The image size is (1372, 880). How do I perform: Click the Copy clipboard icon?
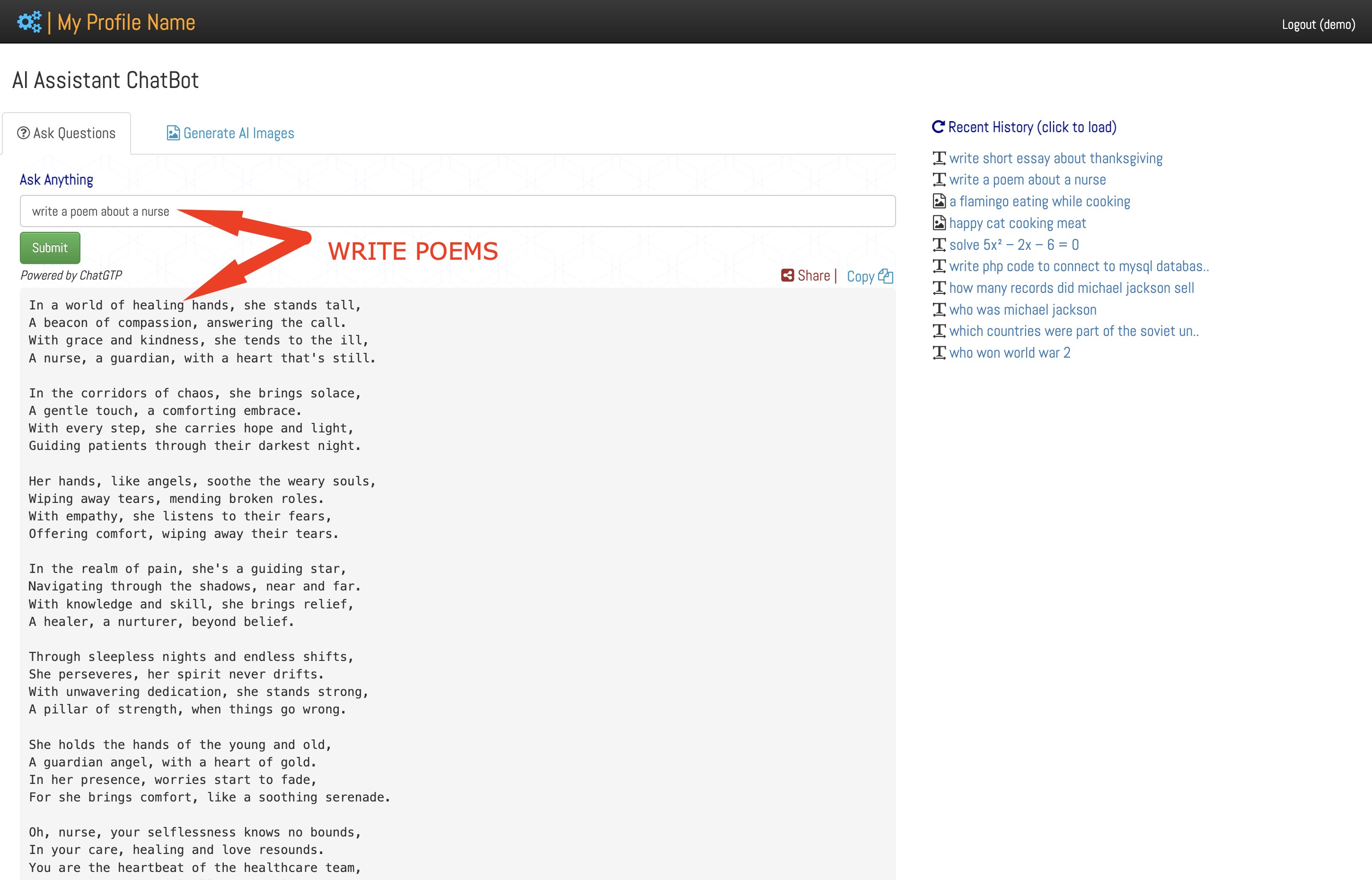pos(885,276)
